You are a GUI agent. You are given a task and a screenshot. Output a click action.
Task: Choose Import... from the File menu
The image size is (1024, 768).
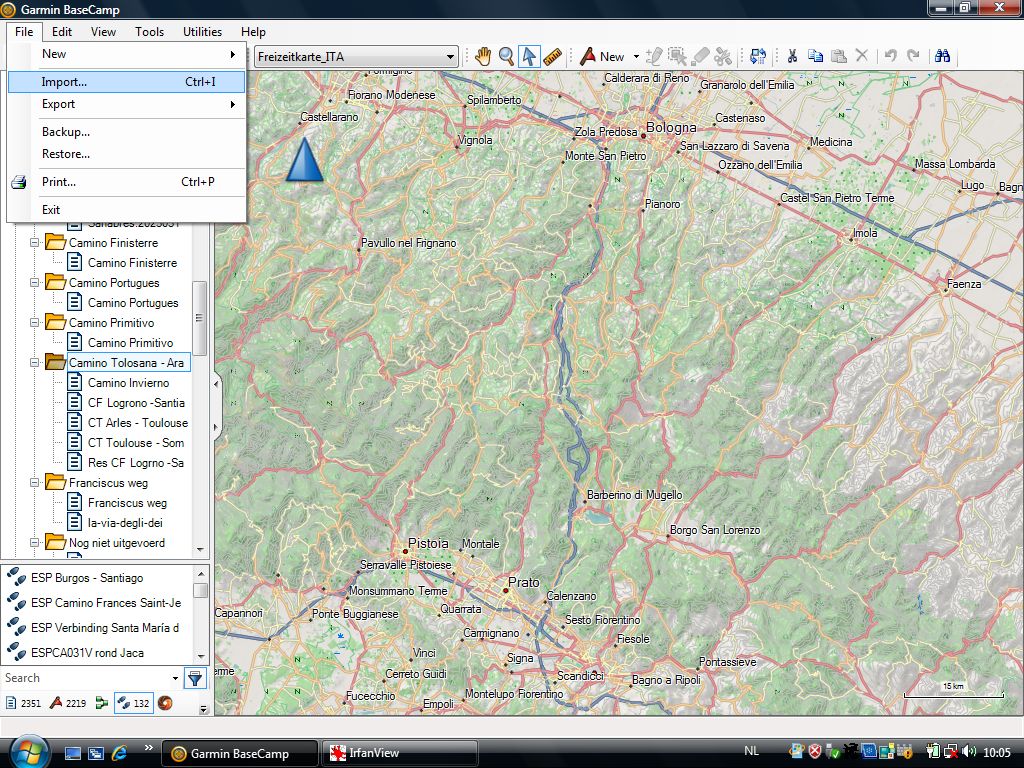tap(65, 82)
